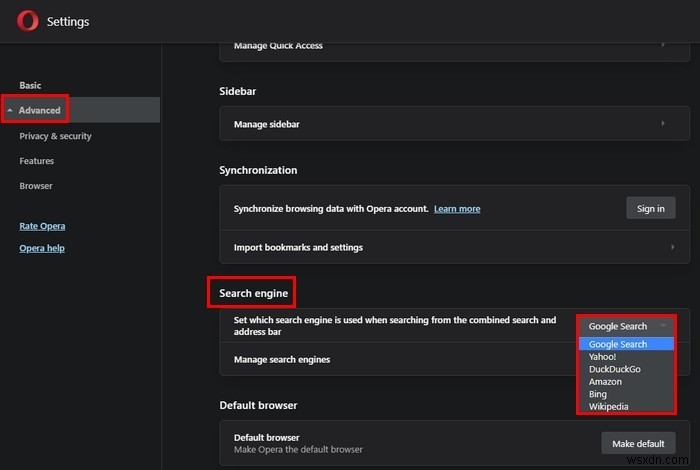
Task: Expand Manage Quick Access row
Action: 453,45
